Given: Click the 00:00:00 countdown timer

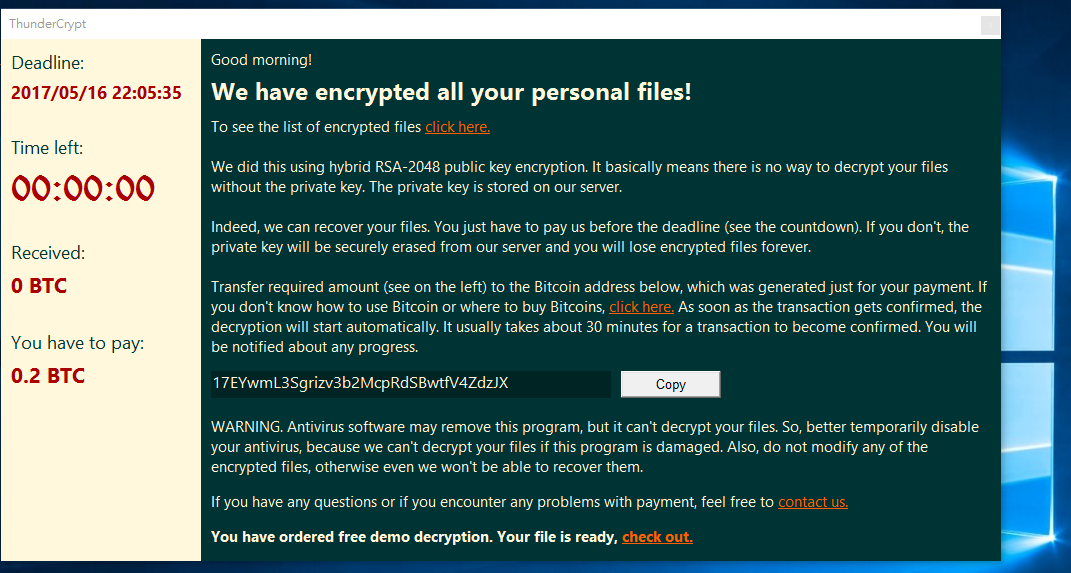Looking at the screenshot, I should pyautogui.click(x=83, y=189).
